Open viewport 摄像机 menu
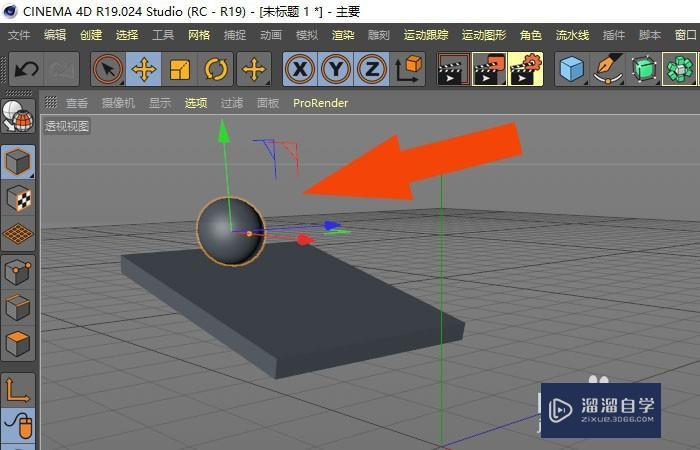The height and width of the screenshot is (450, 700). pos(118,103)
